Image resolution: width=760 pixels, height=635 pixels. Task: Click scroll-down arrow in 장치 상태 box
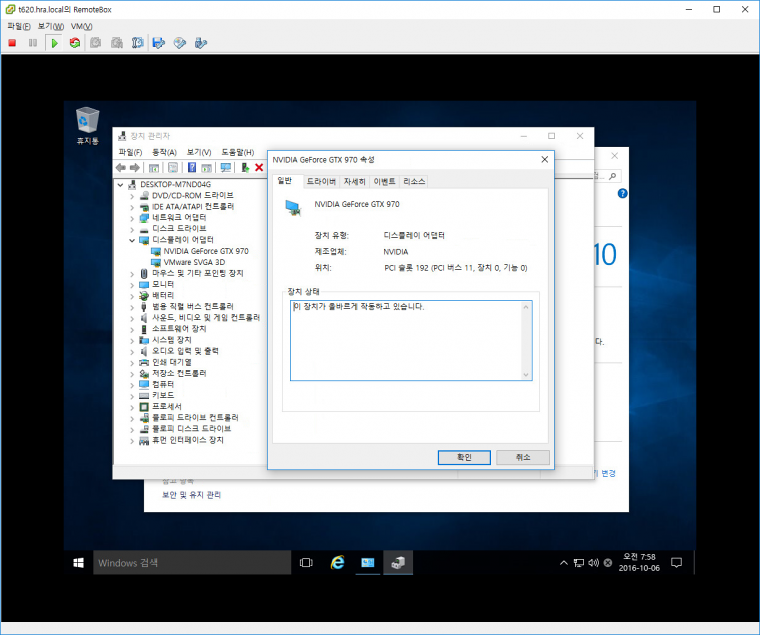(x=526, y=375)
